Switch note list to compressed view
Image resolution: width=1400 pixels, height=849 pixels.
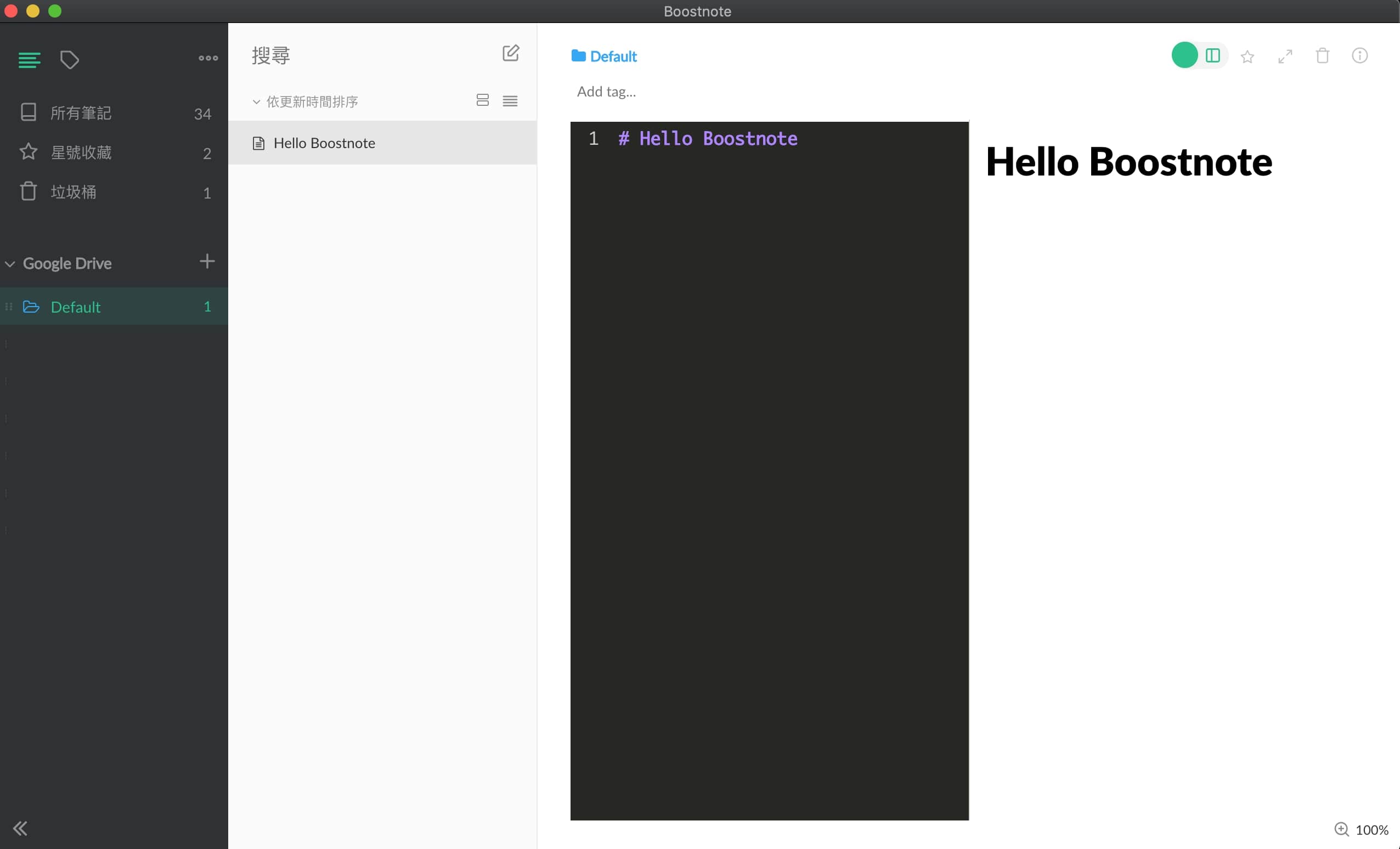tap(510, 101)
